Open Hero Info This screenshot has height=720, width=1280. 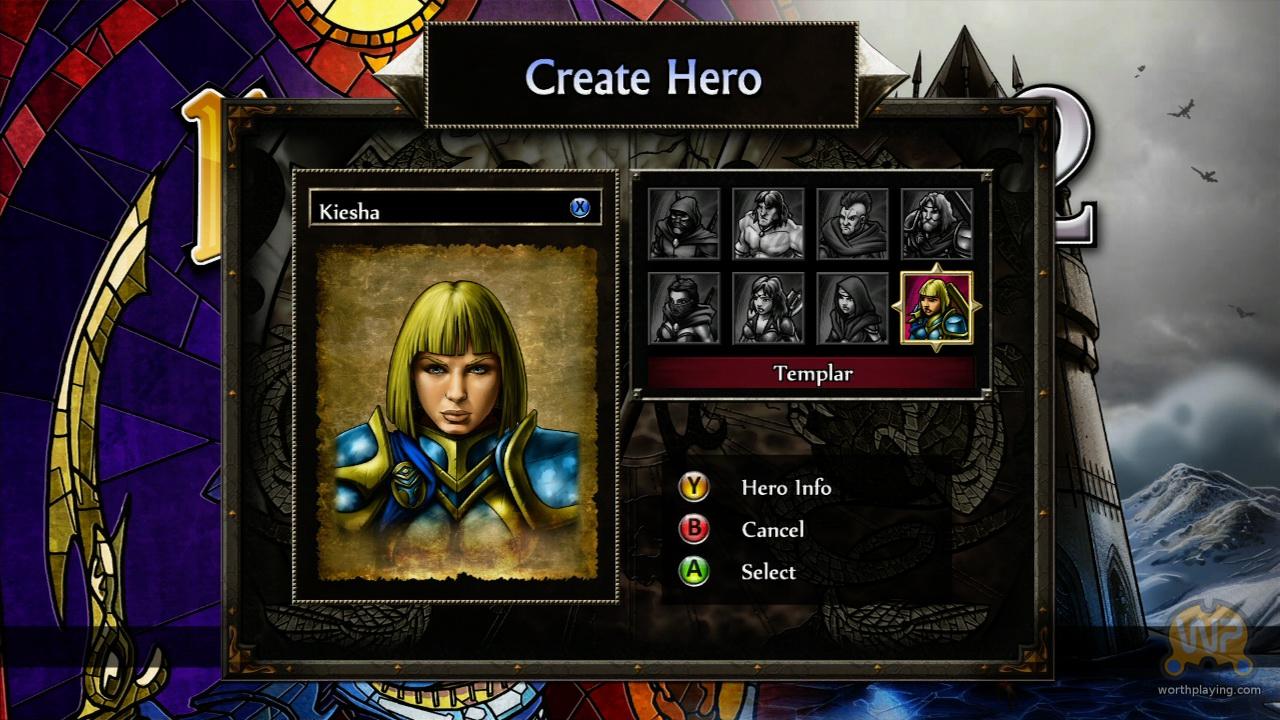pyautogui.click(x=786, y=488)
